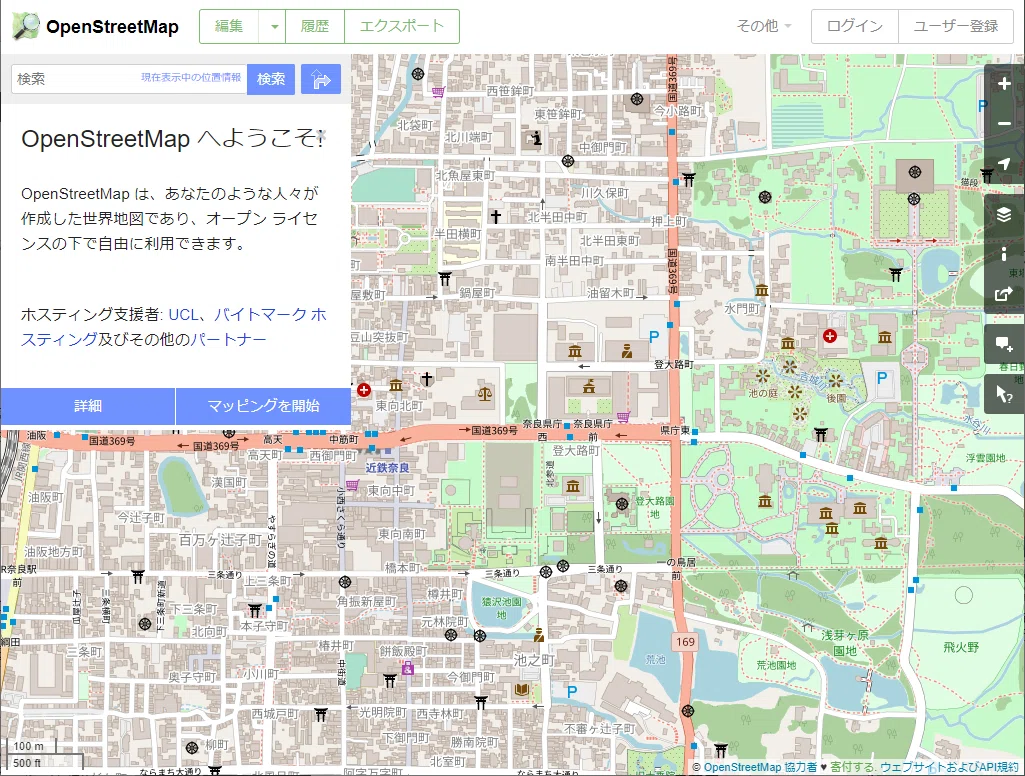Viewport: 1025px width, 776px height.
Task: Click the parking P near 後園
Action: click(881, 377)
